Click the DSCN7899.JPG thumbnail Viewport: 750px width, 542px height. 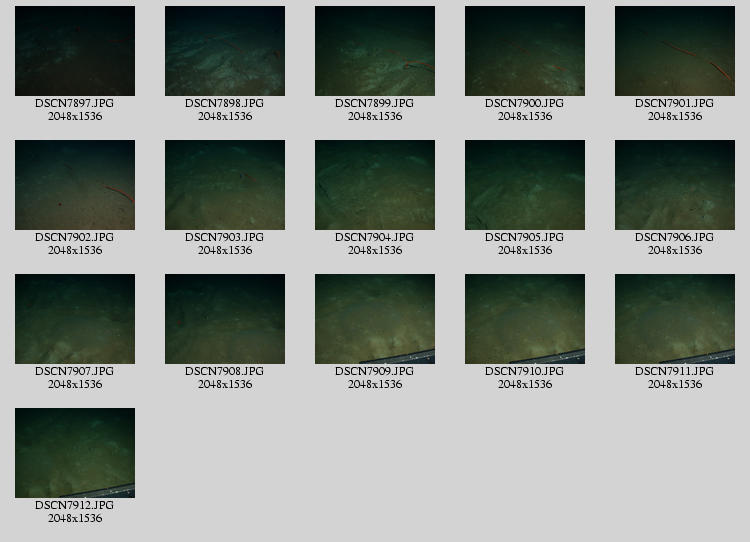(375, 51)
